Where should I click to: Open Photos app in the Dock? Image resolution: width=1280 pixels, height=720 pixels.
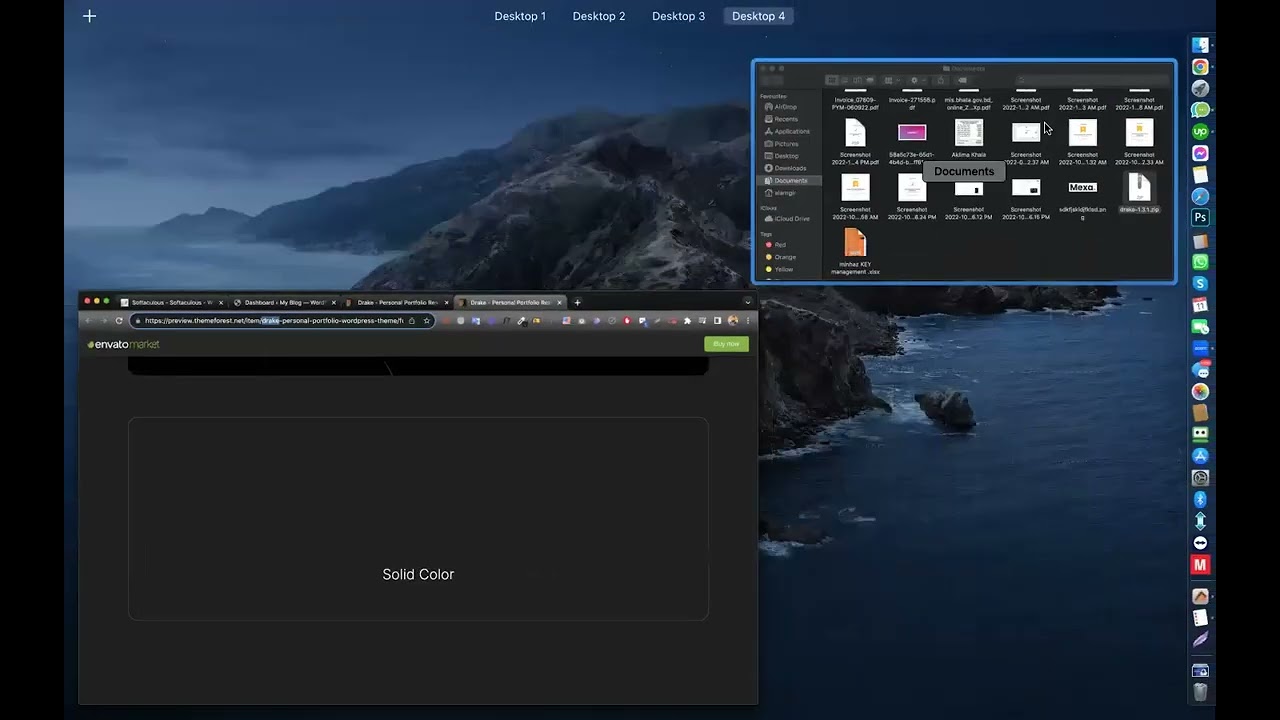(x=1200, y=391)
